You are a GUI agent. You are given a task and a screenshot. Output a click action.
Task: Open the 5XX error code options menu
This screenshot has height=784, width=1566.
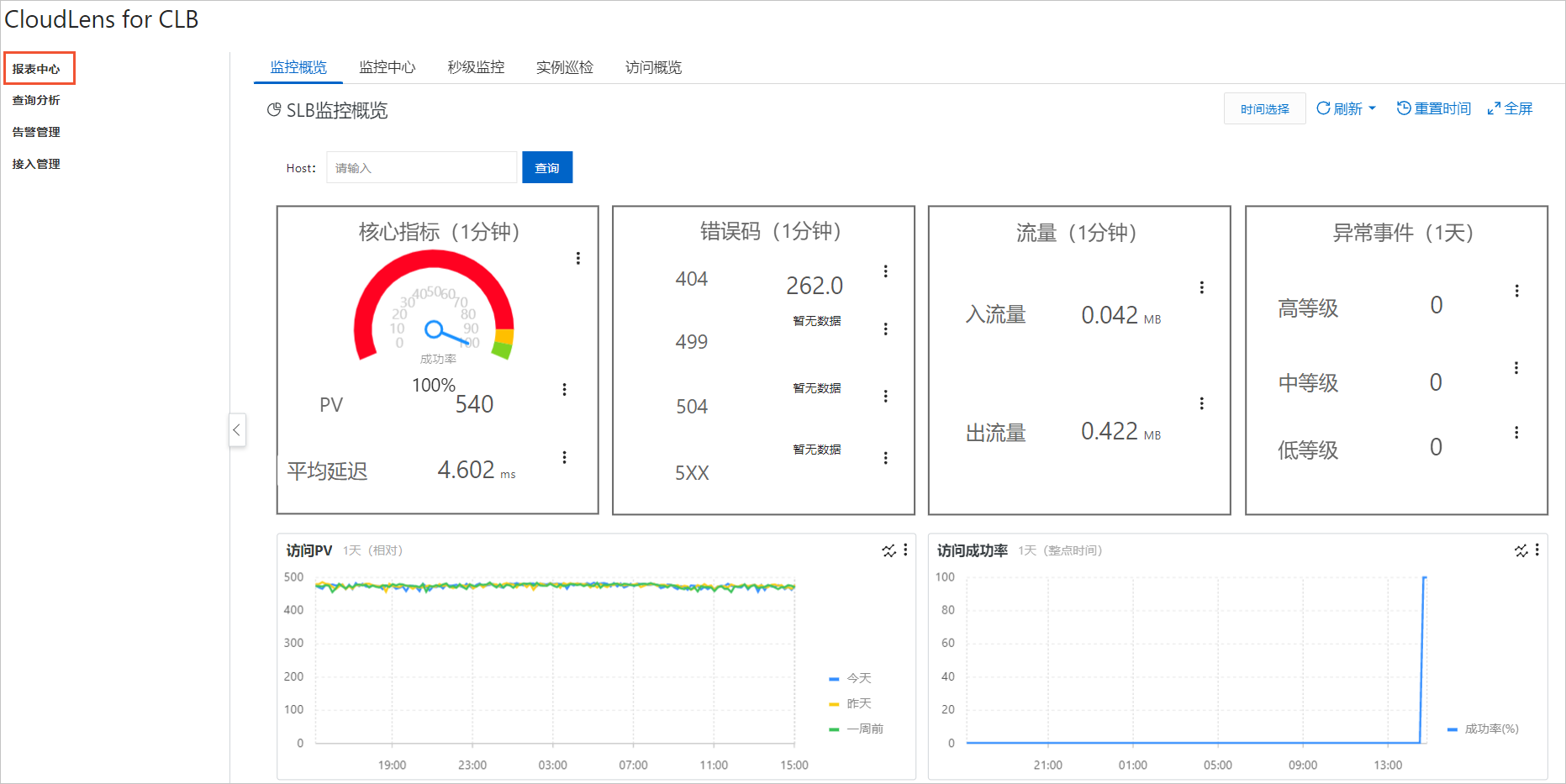pos(885,458)
